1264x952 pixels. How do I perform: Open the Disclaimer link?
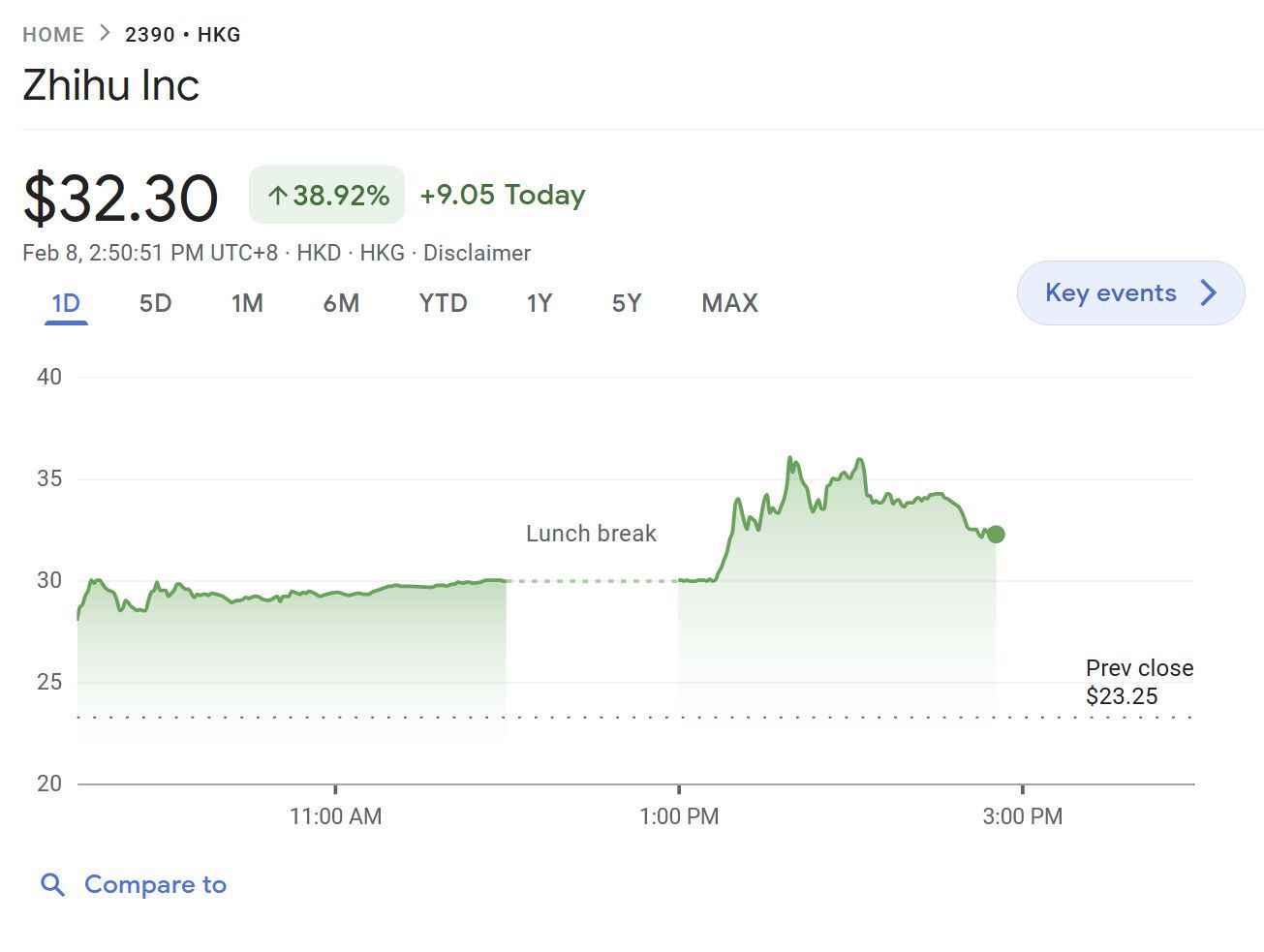point(477,253)
